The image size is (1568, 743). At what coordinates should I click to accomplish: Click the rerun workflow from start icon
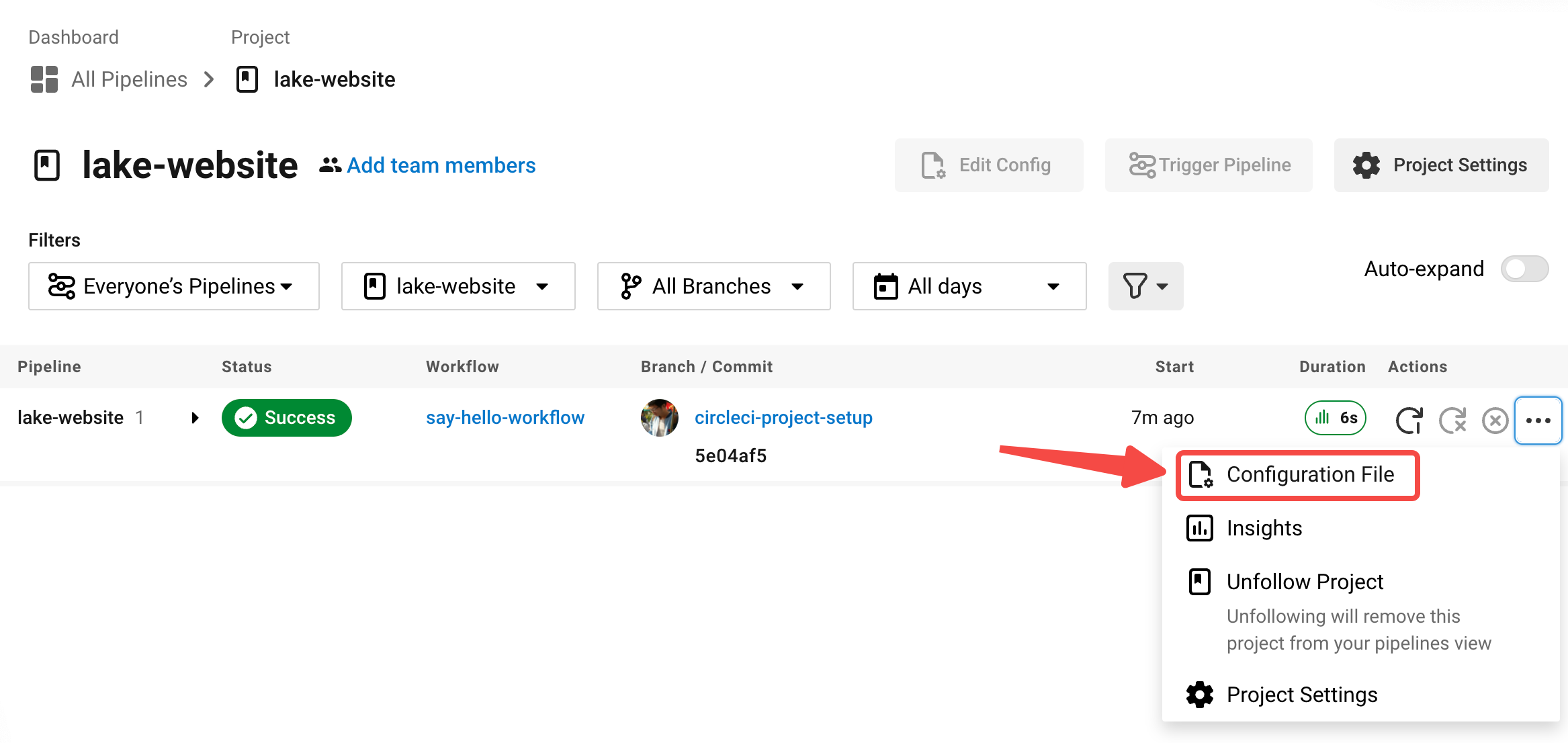click(1409, 421)
